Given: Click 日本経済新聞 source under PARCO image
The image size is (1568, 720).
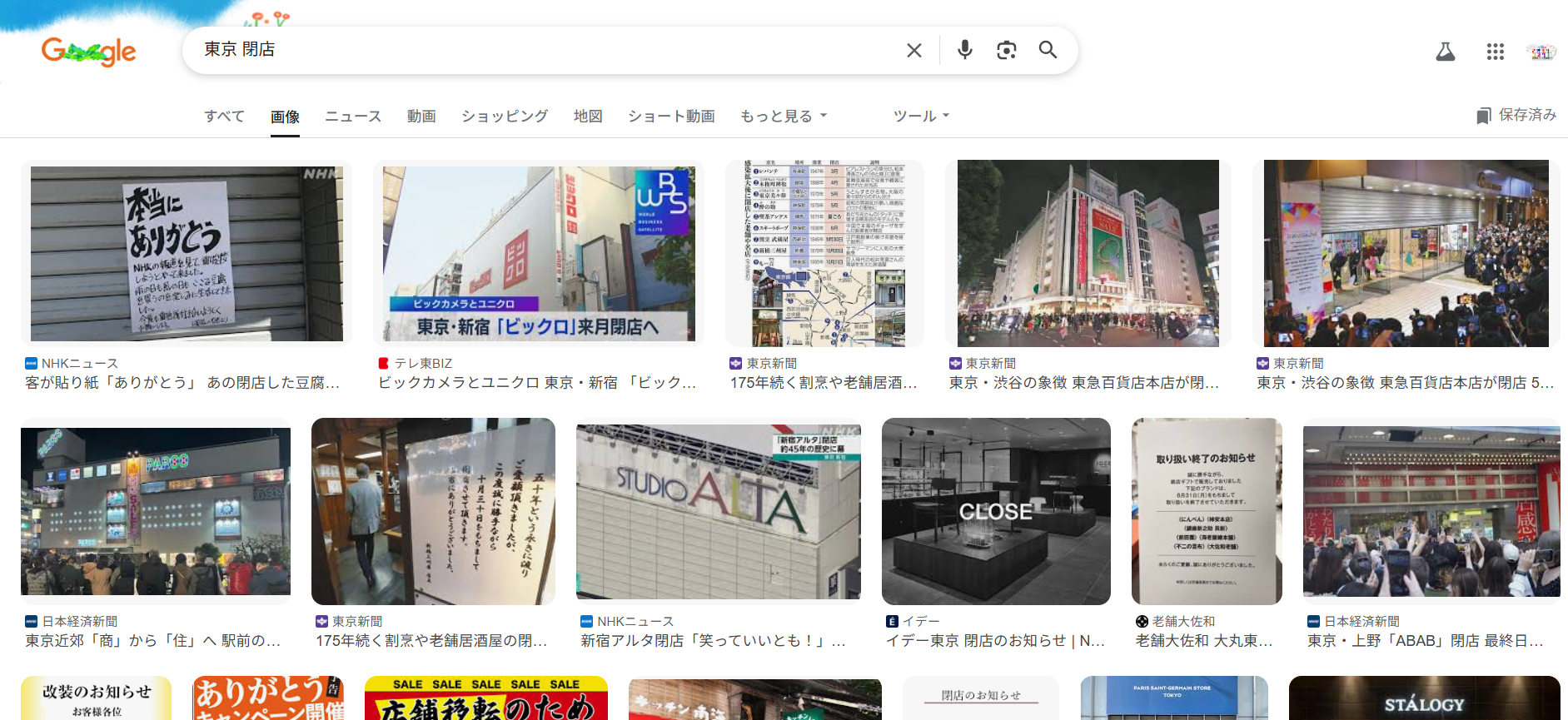Looking at the screenshot, I should [x=80, y=622].
